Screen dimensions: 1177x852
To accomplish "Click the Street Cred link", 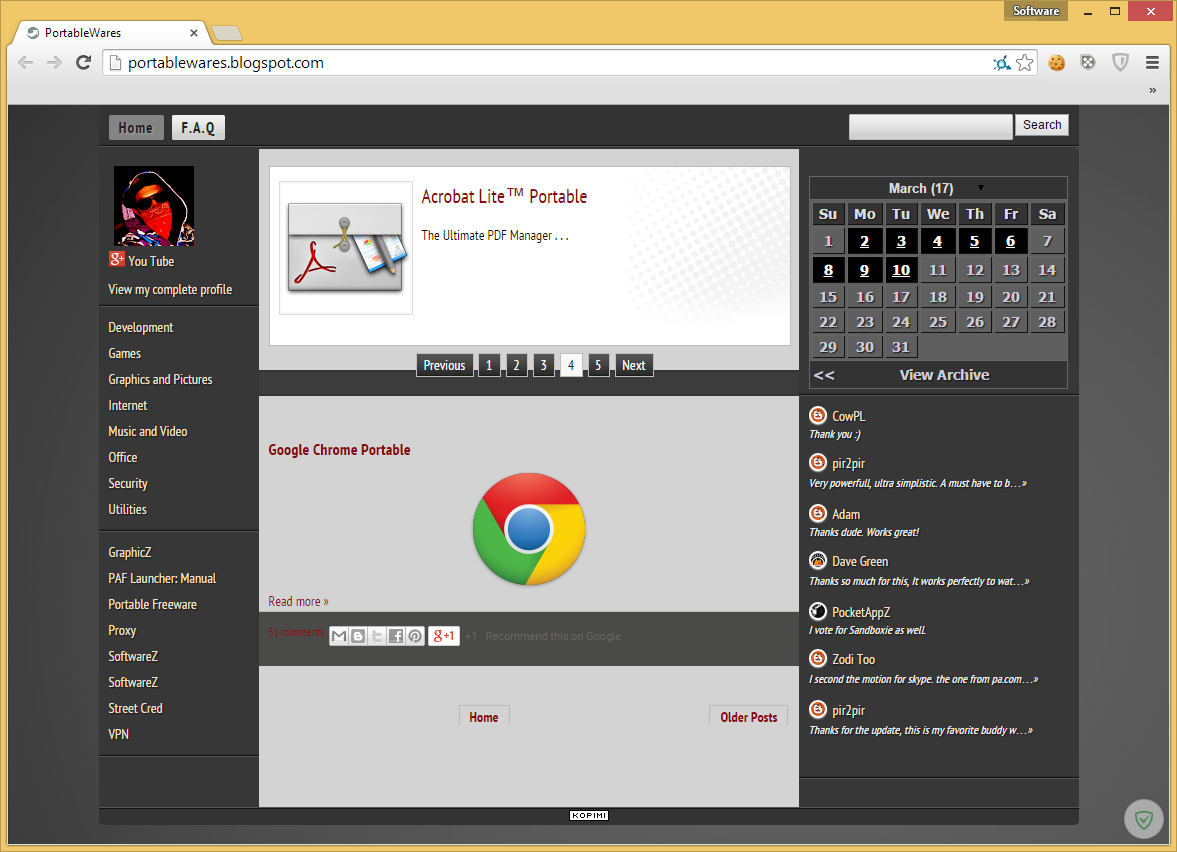I will pos(135,708).
